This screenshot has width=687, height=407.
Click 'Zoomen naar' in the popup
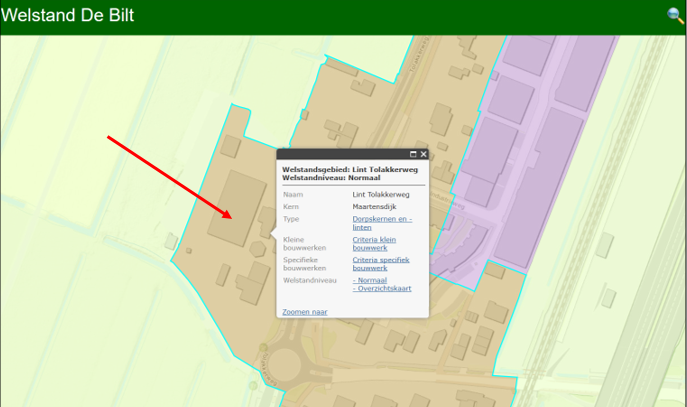pyautogui.click(x=305, y=312)
